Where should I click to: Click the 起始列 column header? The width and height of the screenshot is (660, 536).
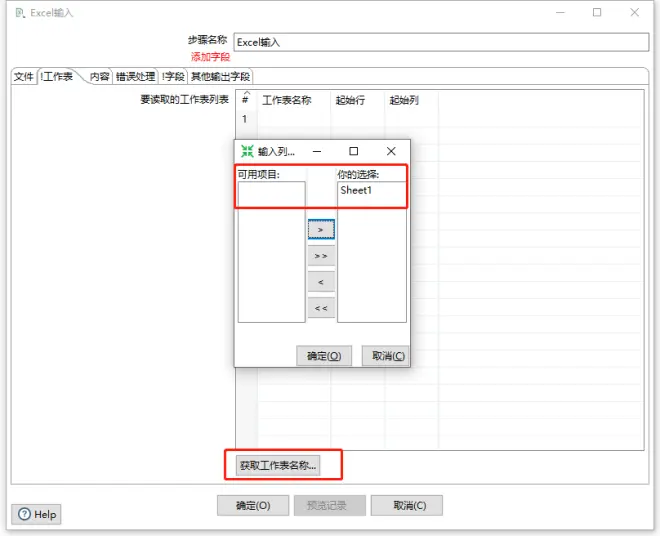pos(412,100)
